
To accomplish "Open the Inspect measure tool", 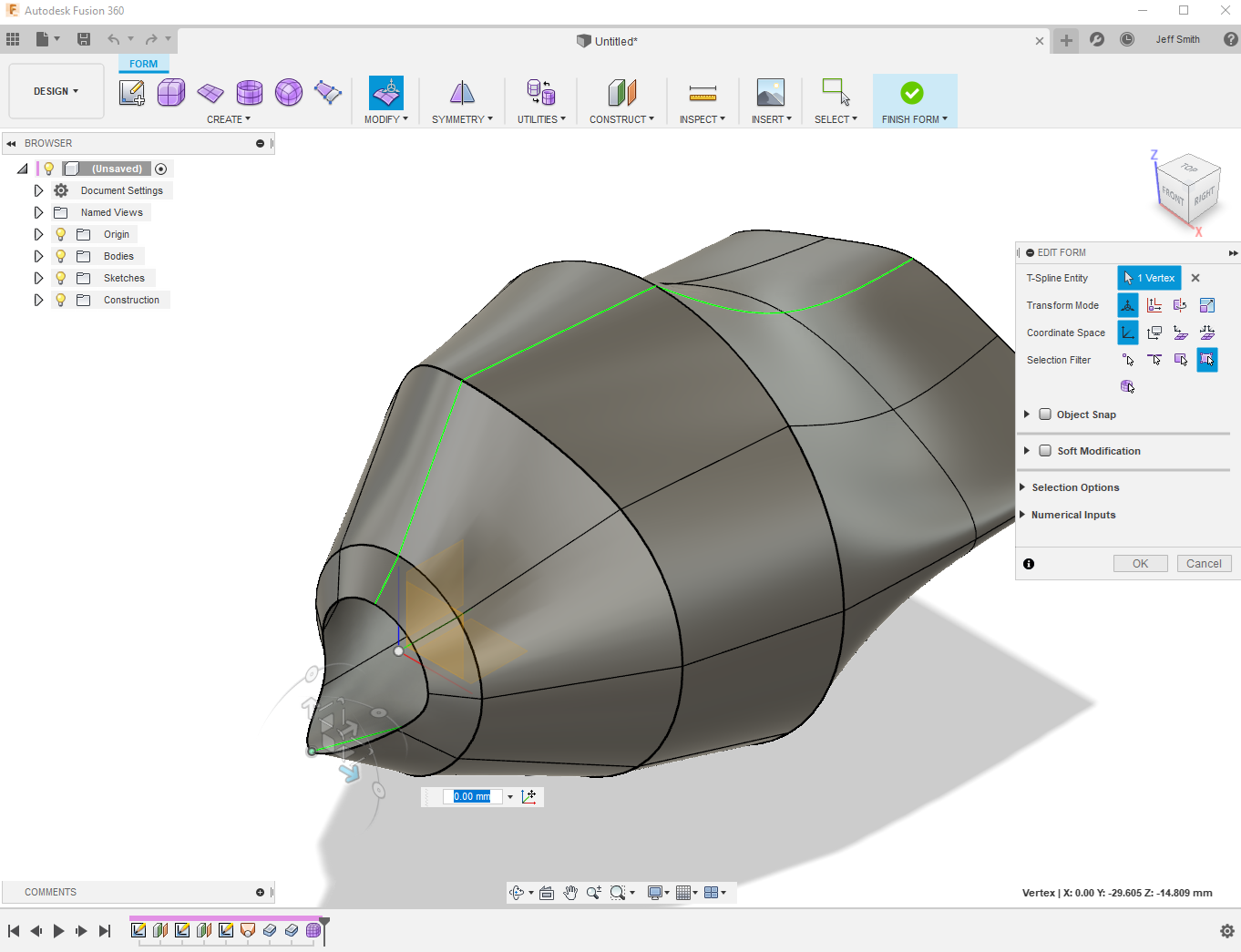I will 703,92.
